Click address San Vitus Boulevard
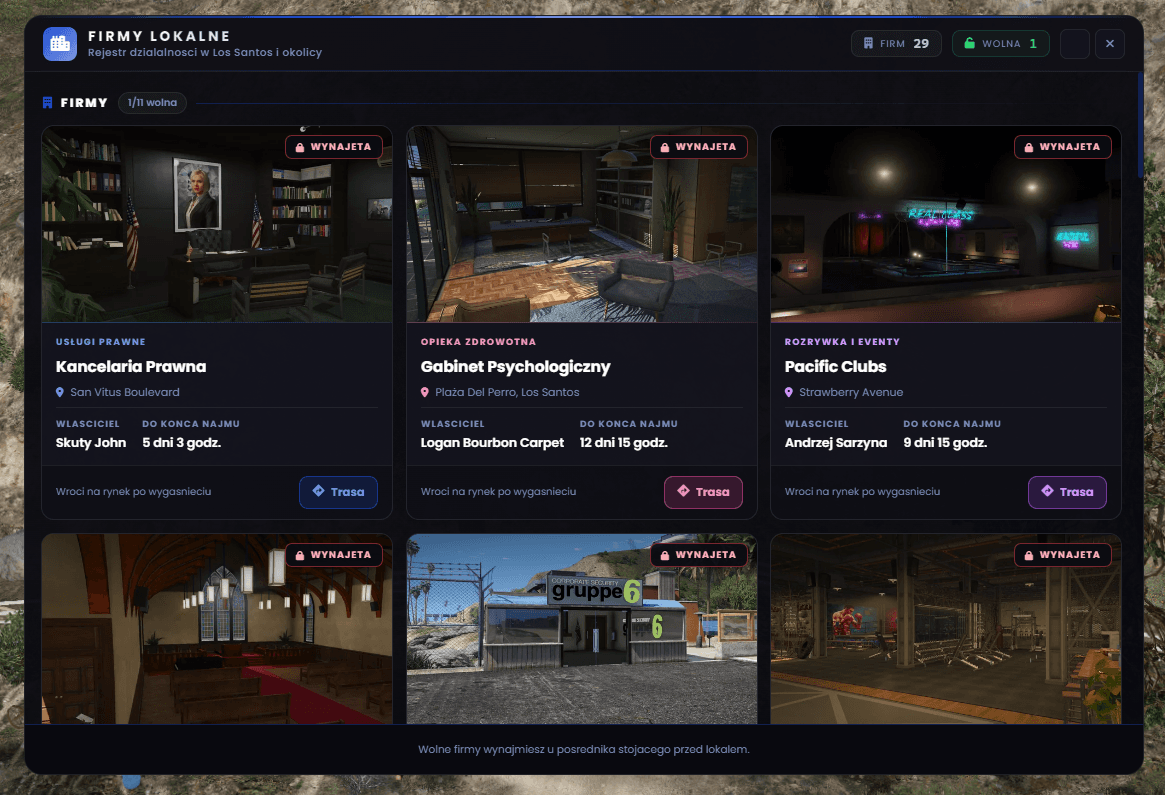The image size is (1165, 795). 125,392
